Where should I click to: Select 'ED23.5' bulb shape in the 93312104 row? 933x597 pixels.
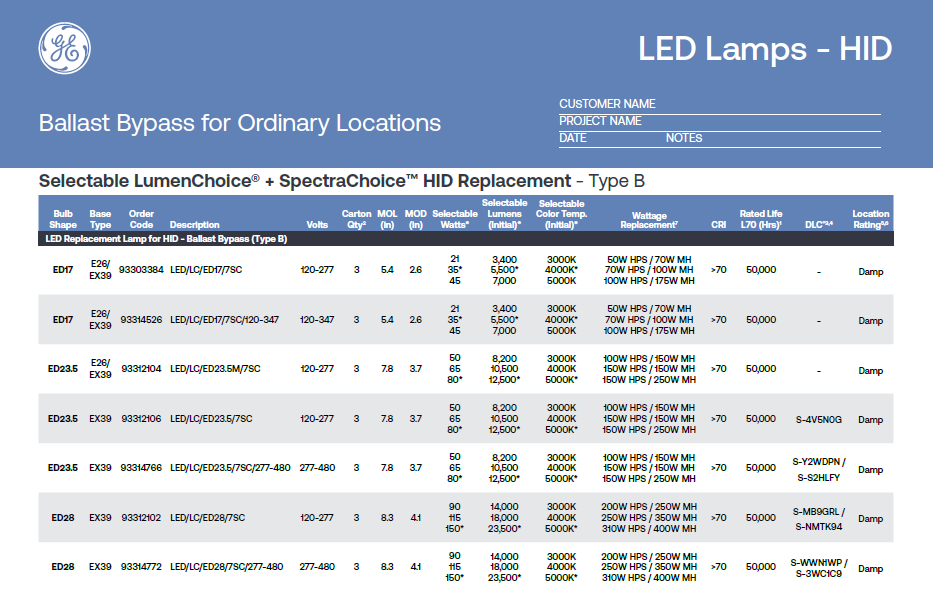click(63, 369)
